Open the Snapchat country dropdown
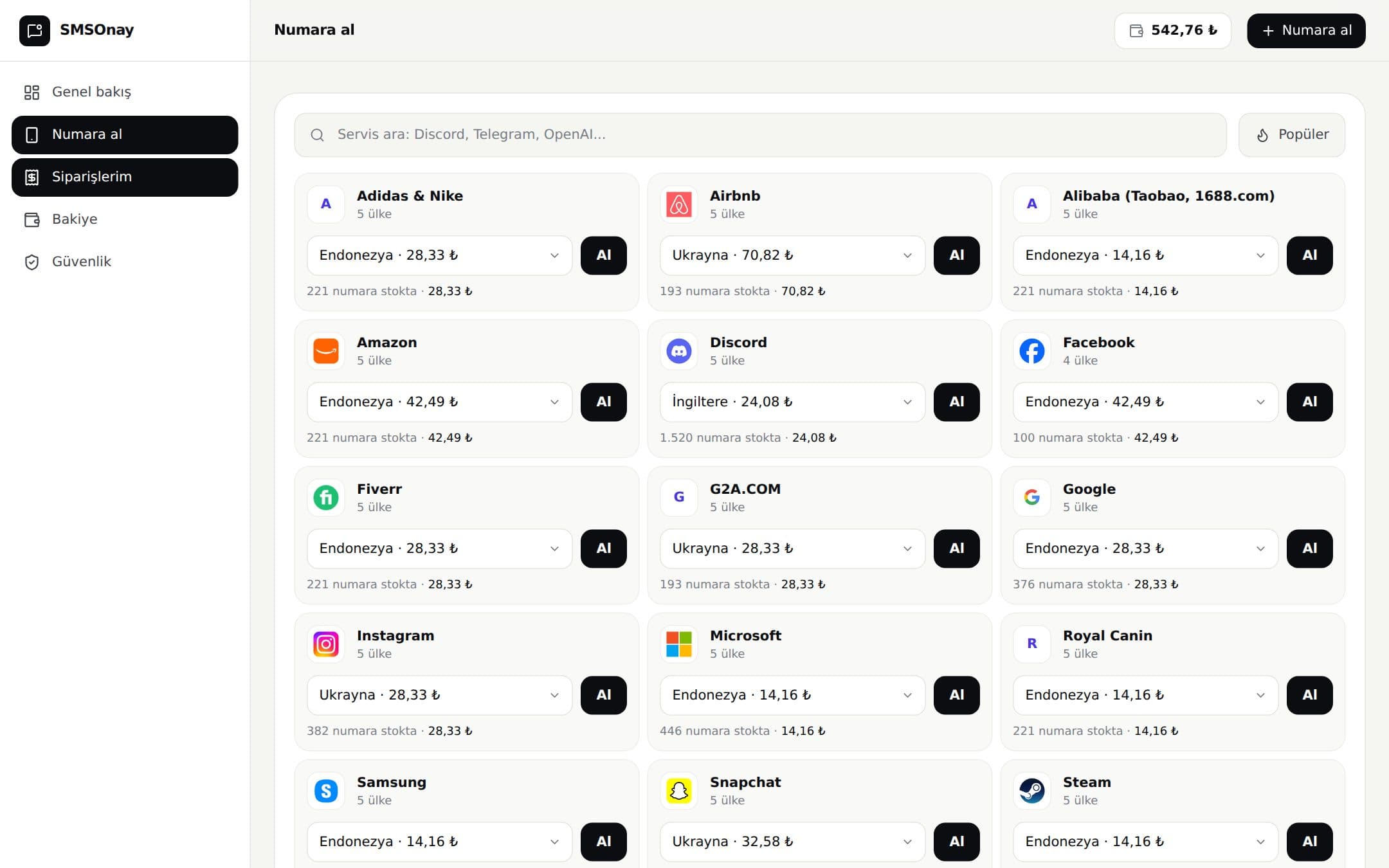1389x868 pixels. (x=793, y=842)
